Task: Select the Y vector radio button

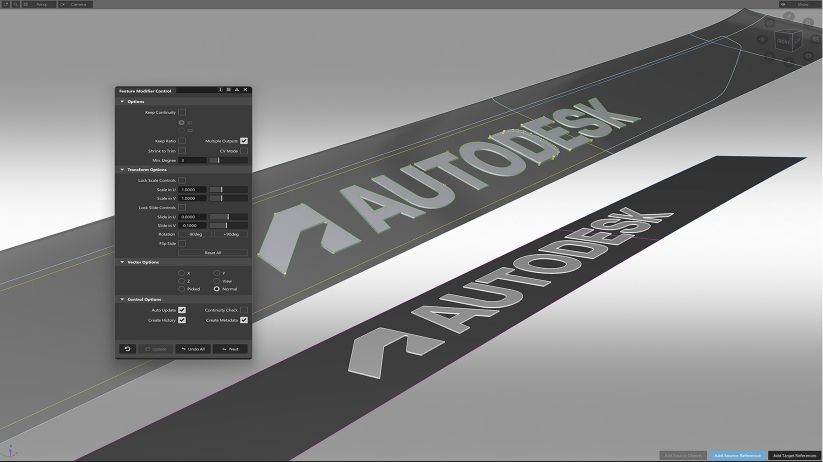Action: (216, 273)
